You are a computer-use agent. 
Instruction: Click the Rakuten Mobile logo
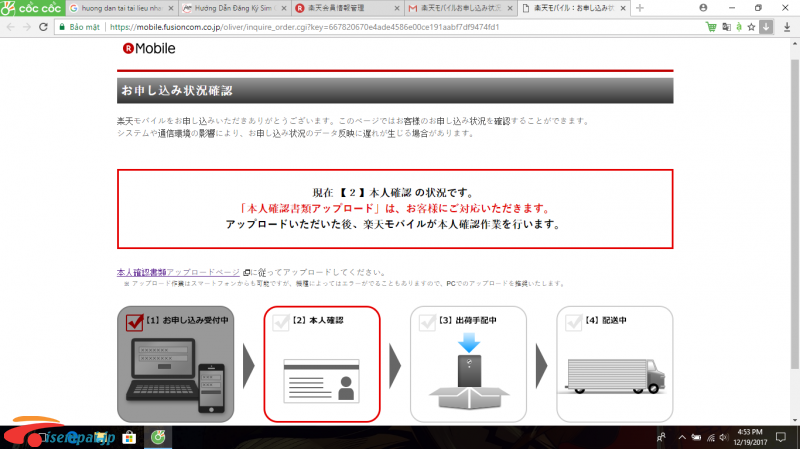149,48
